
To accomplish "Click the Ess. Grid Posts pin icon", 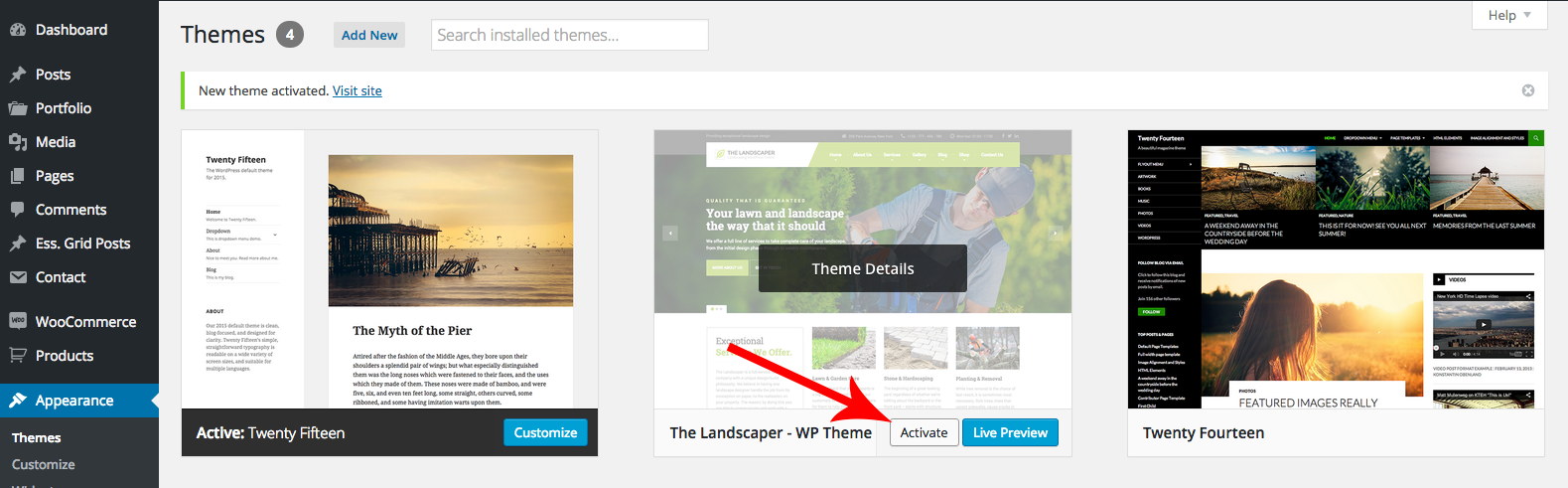I will pyautogui.click(x=18, y=244).
